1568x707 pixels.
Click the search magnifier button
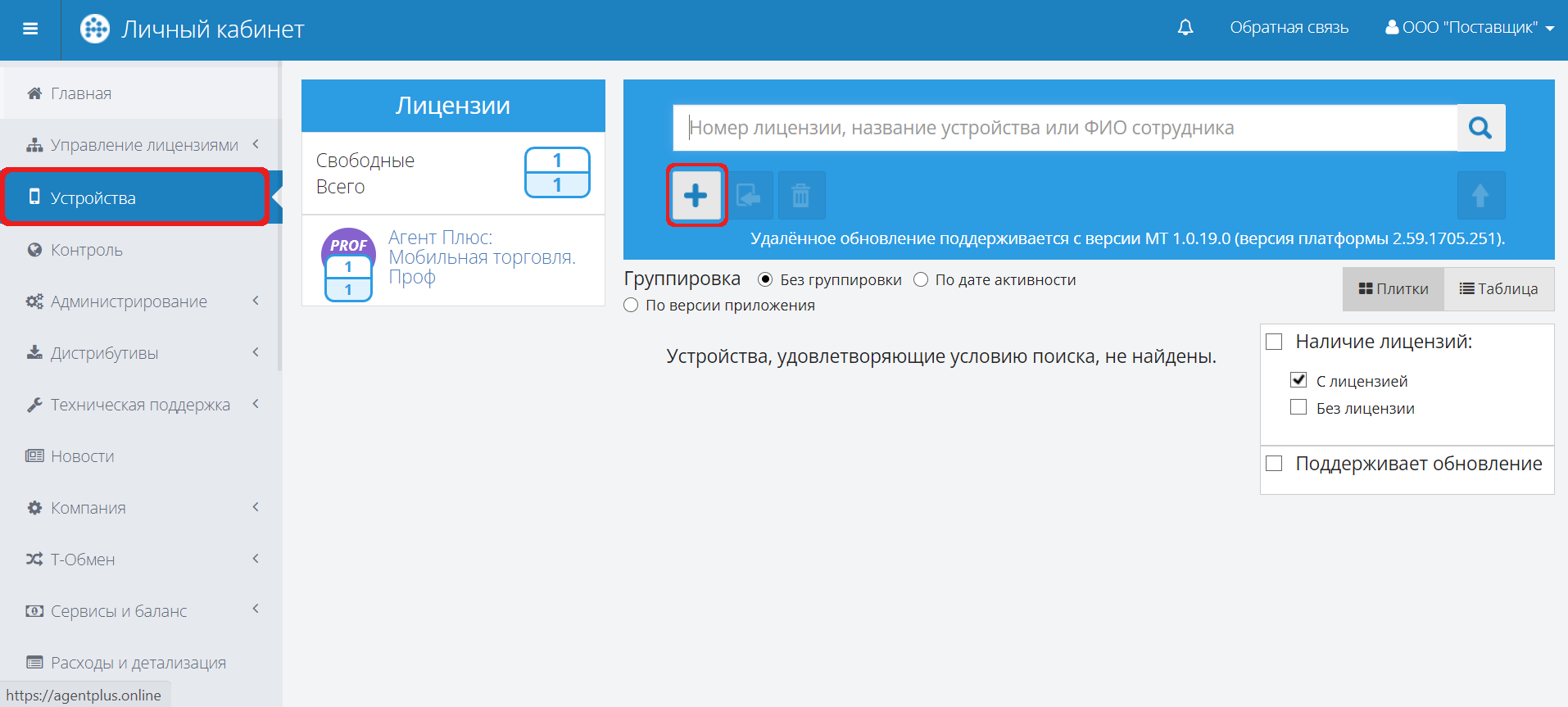[x=1480, y=128]
